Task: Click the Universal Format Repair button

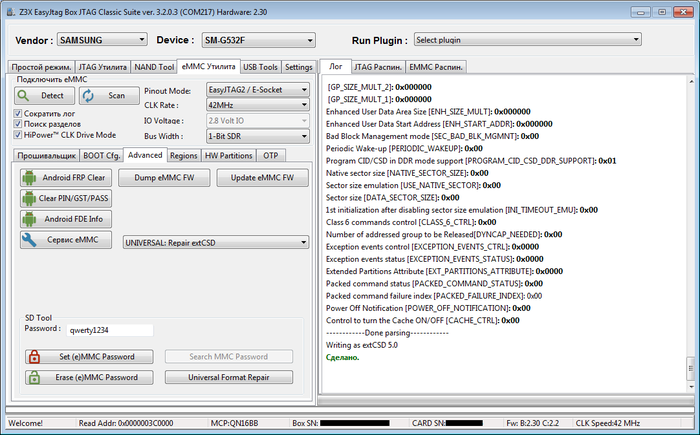Action: pyautogui.click(x=228, y=377)
